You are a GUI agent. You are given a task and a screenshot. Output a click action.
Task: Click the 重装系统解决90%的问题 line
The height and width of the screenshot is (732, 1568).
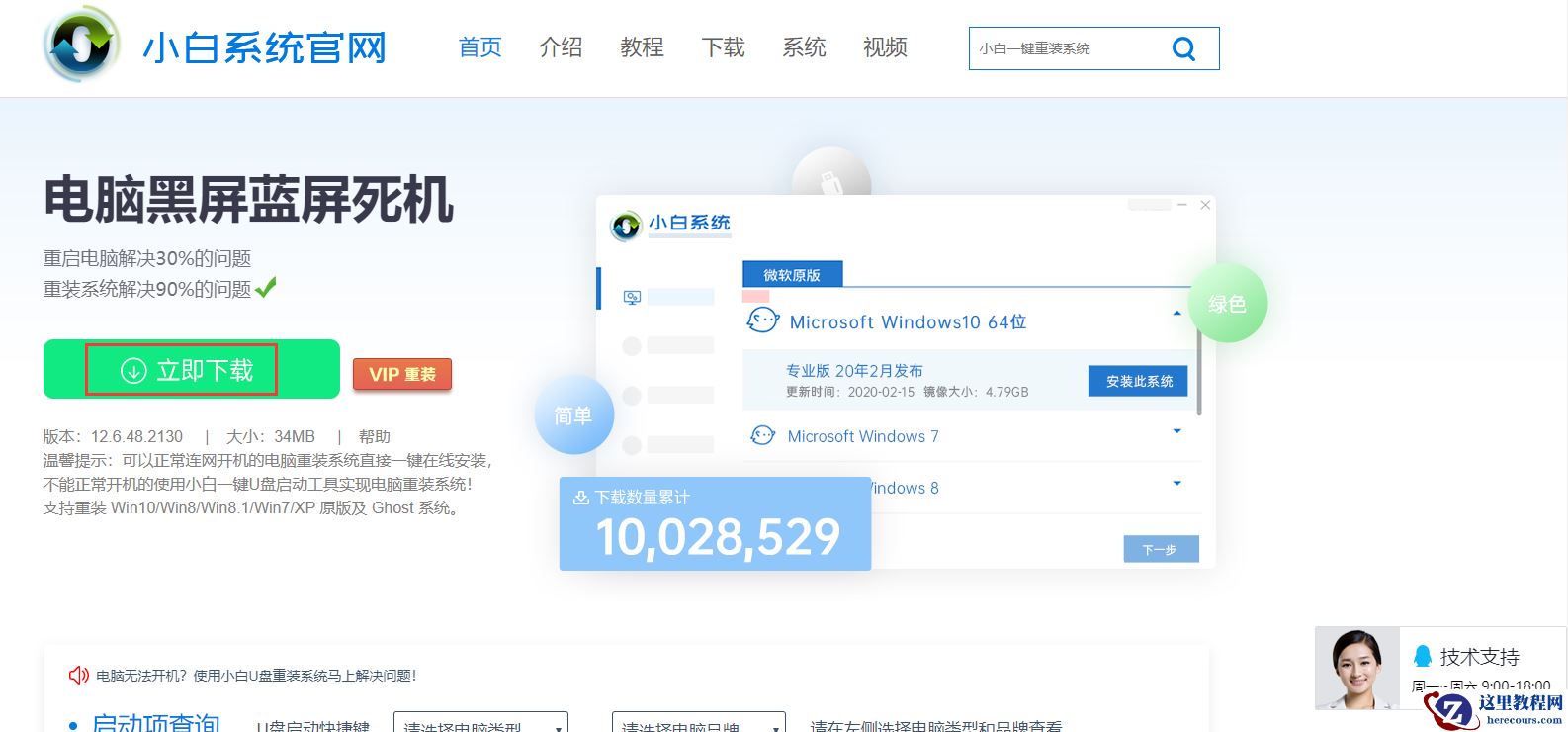pos(147,289)
